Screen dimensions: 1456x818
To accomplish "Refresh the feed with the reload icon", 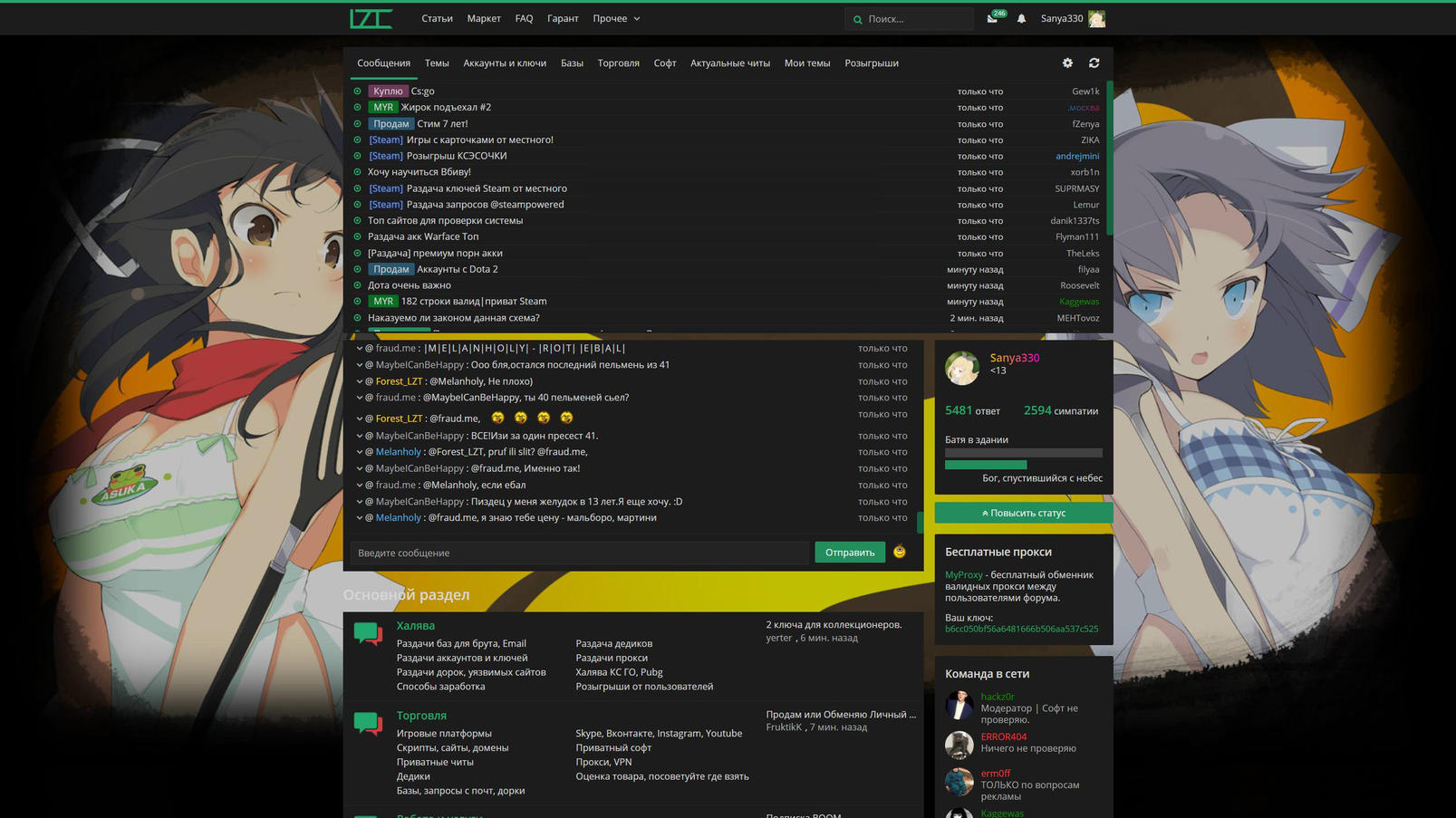I will (x=1094, y=63).
